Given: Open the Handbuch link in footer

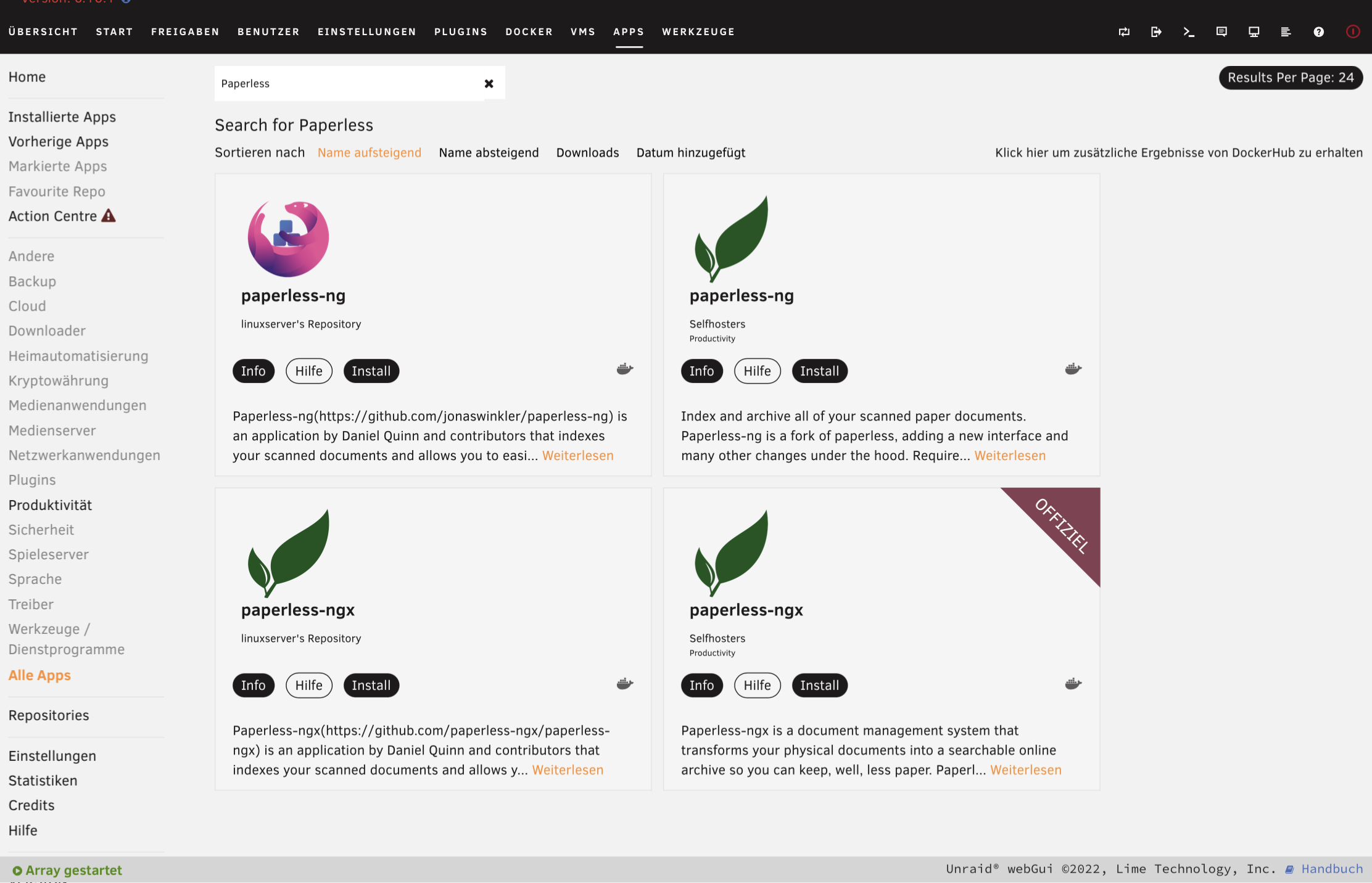Looking at the screenshot, I should pyautogui.click(x=1332, y=869).
